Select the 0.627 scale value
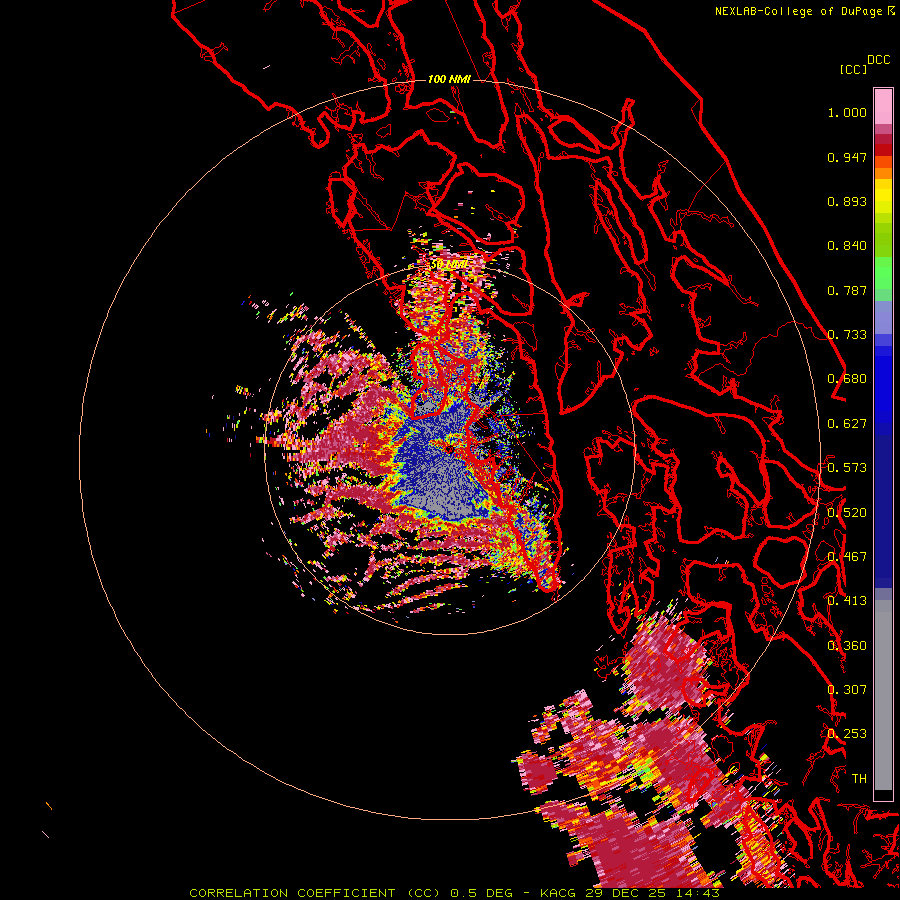Image resolution: width=900 pixels, height=900 pixels. (x=847, y=424)
